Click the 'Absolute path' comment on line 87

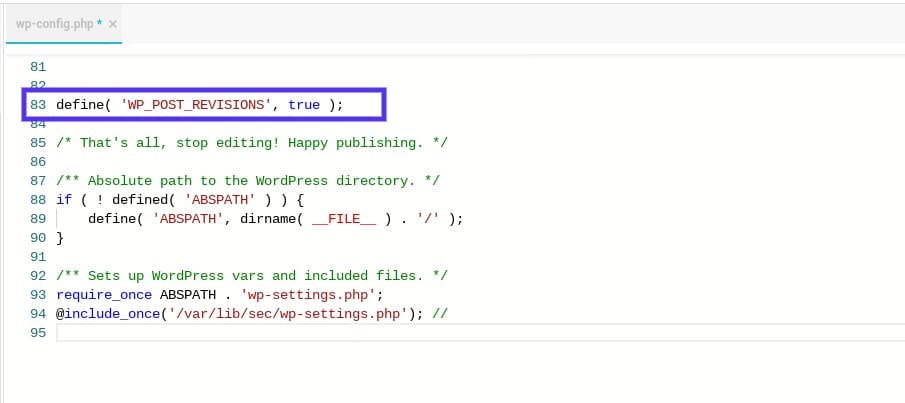coord(248,181)
